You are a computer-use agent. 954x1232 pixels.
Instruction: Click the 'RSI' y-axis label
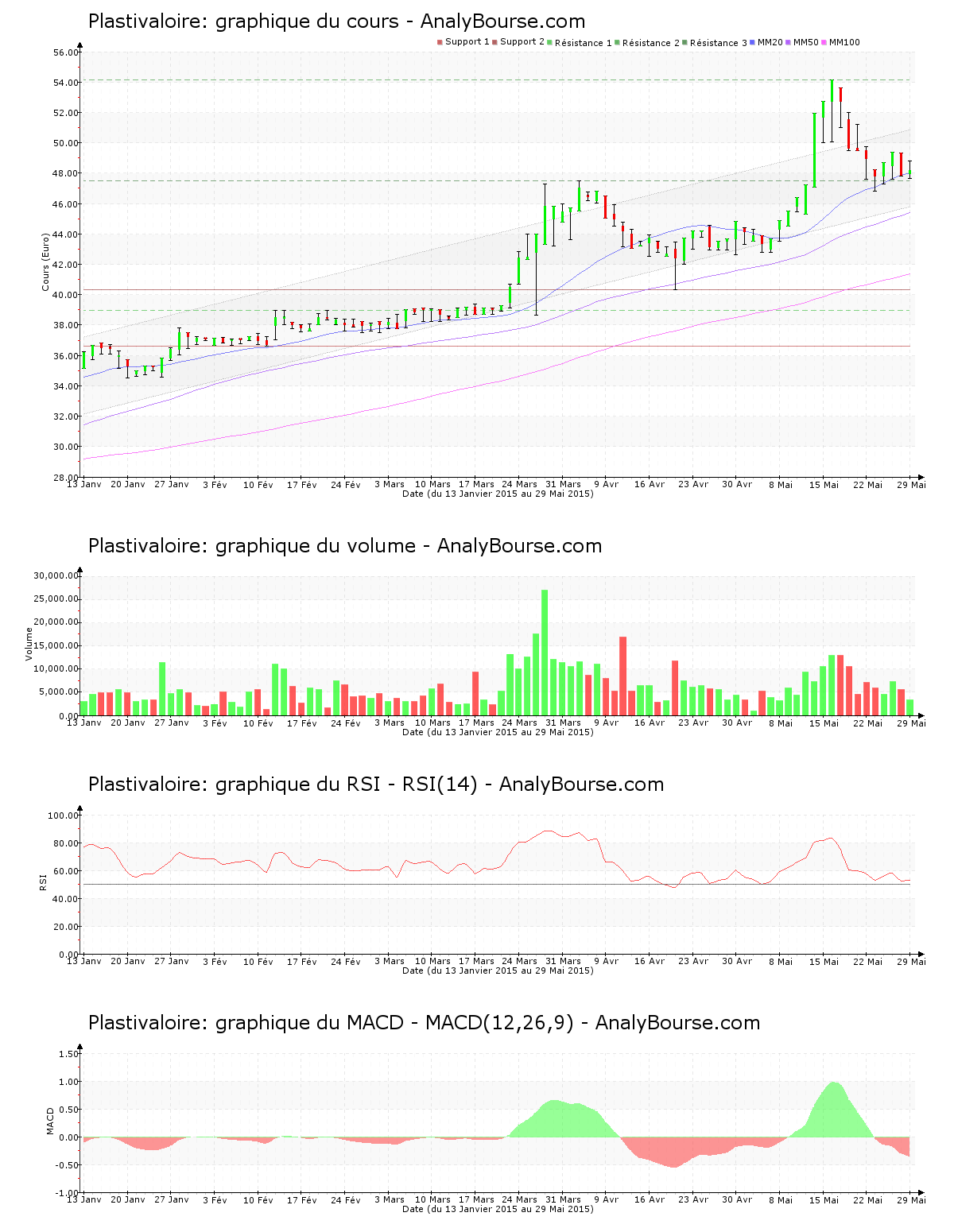pyautogui.click(x=43, y=881)
